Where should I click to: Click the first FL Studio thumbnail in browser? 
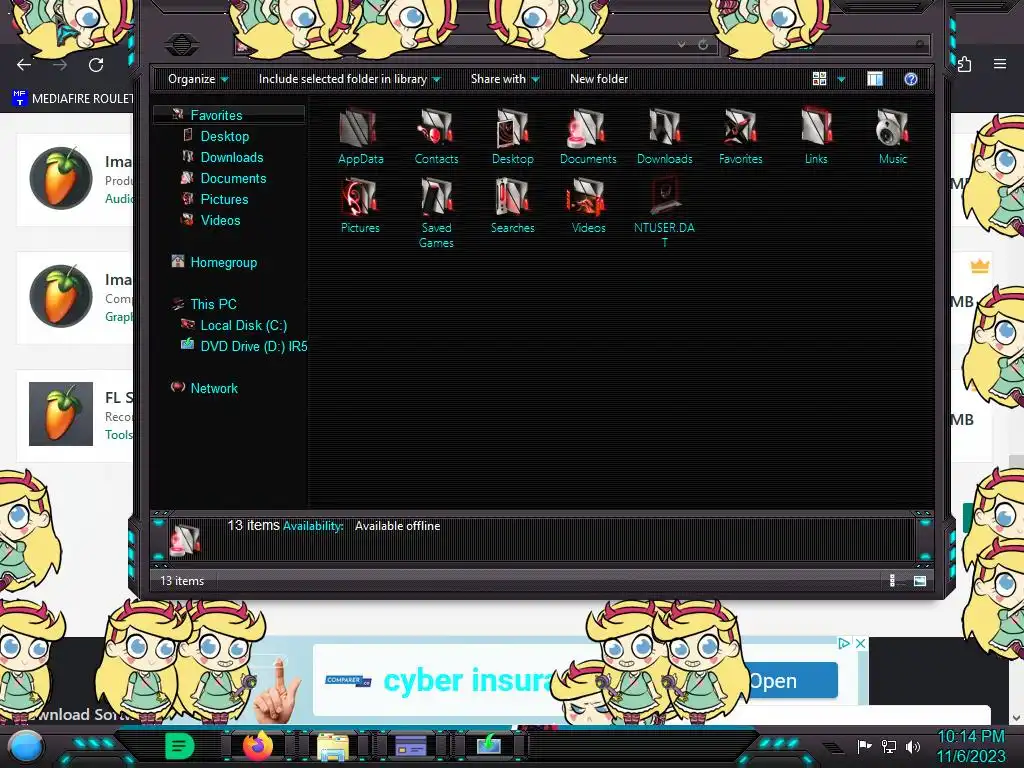(x=61, y=178)
